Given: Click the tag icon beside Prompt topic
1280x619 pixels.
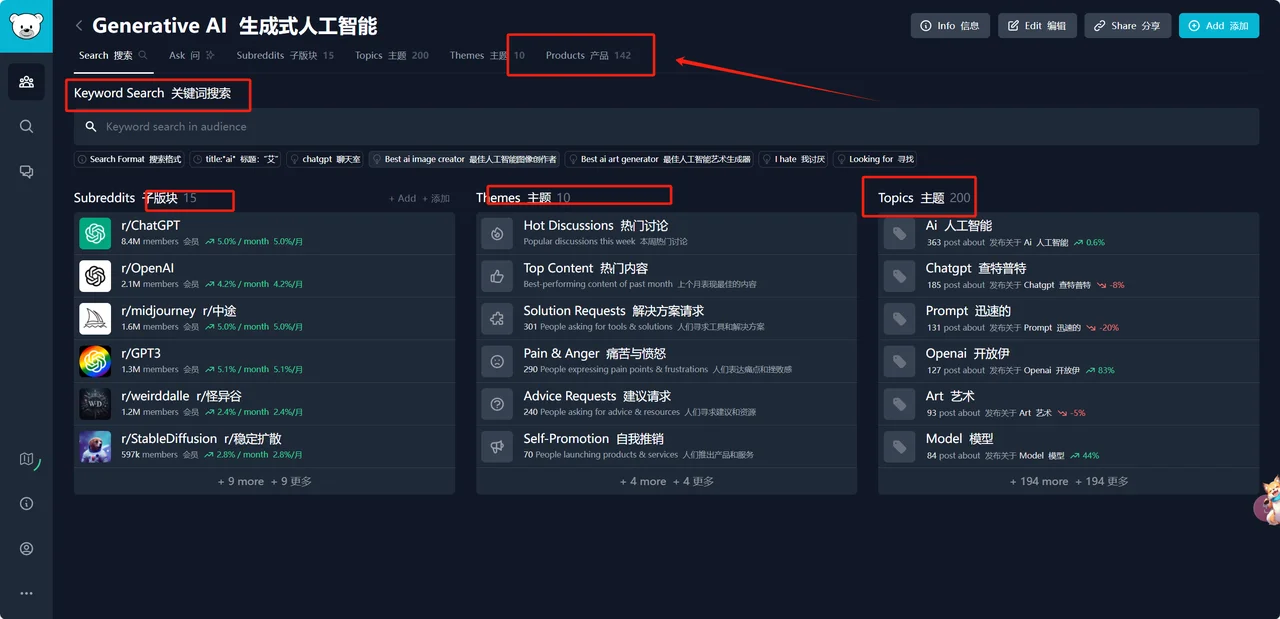Looking at the screenshot, I should pos(899,318).
